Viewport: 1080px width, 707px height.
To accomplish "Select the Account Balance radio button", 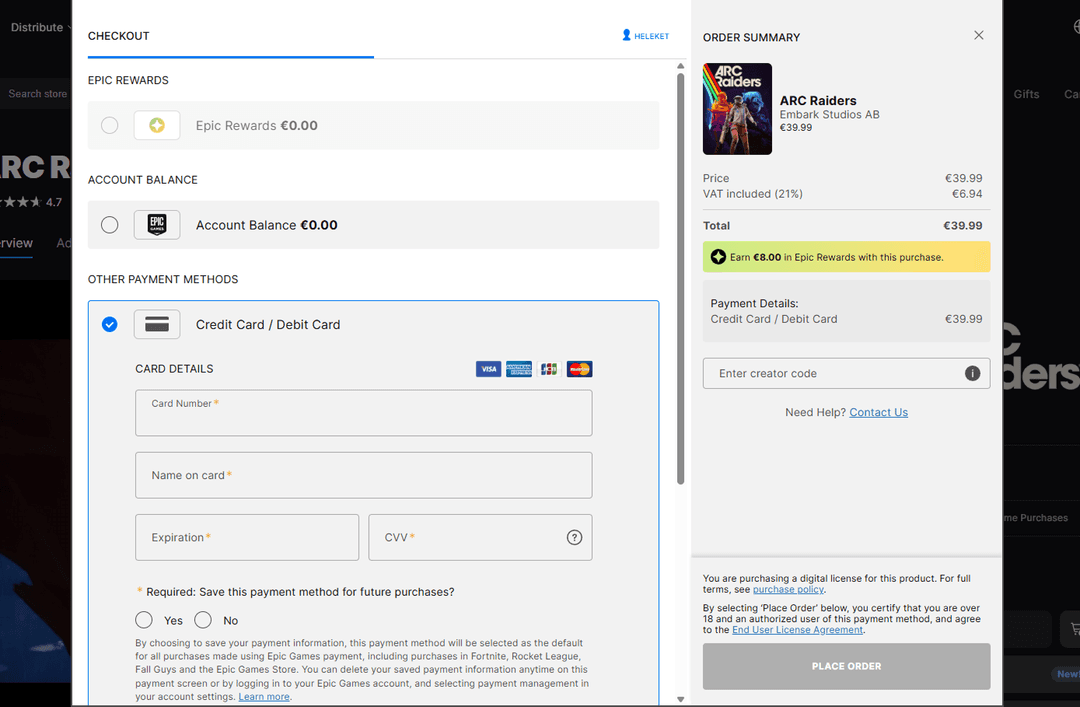I will coord(110,225).
